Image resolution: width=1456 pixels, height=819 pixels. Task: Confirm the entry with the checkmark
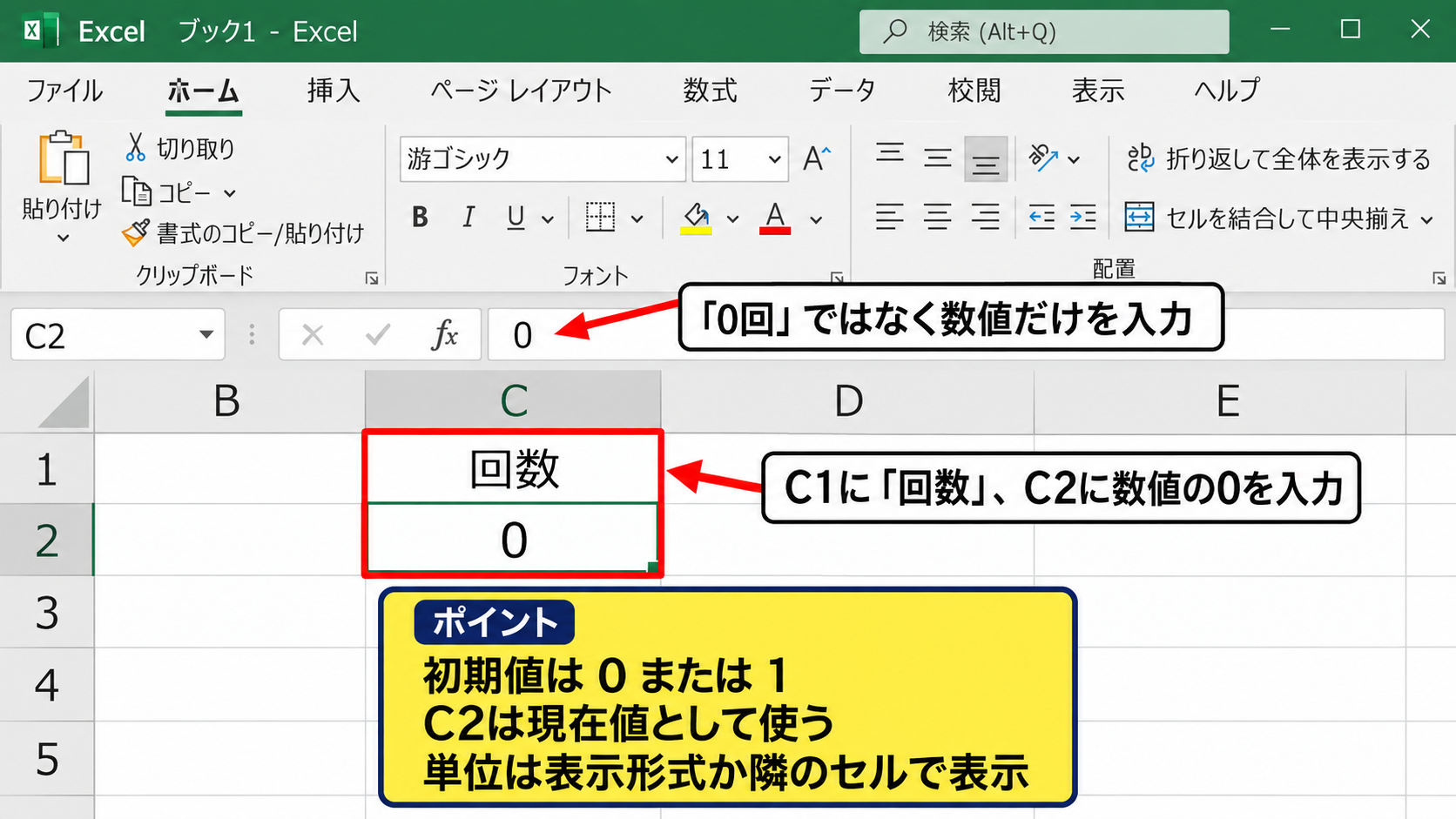click(377, 335)
